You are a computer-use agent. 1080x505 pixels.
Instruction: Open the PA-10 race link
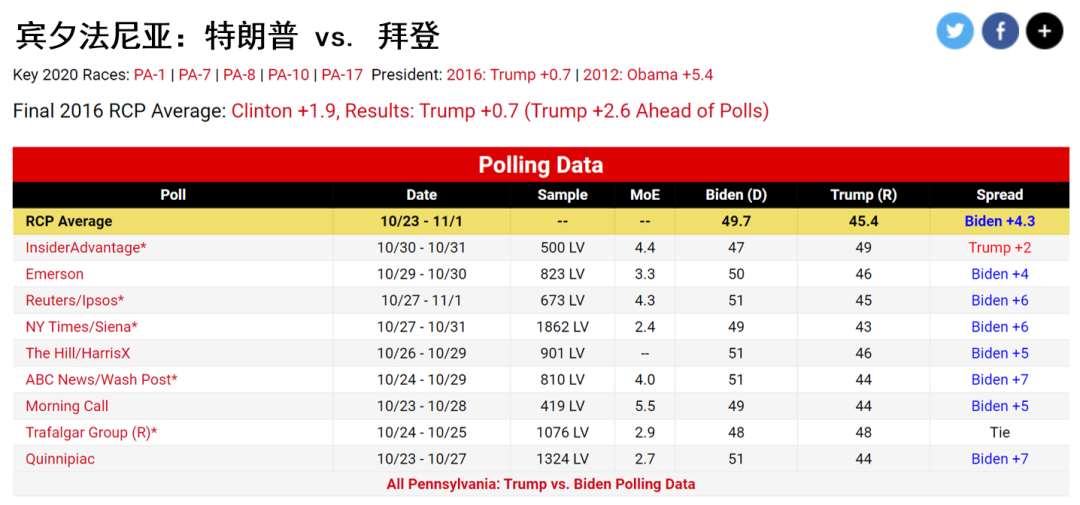pos(289,75)
